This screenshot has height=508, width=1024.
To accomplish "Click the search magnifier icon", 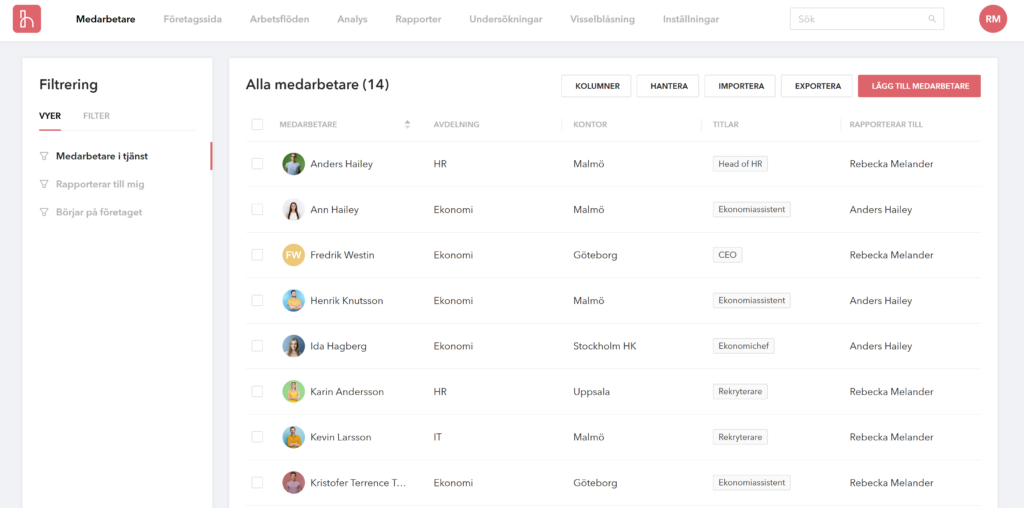I will tap(932, 19).
